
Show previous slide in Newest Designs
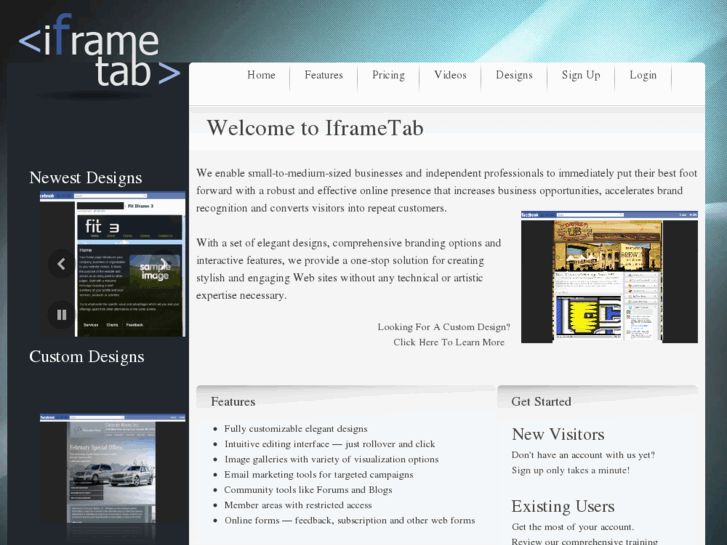point(61,264)
